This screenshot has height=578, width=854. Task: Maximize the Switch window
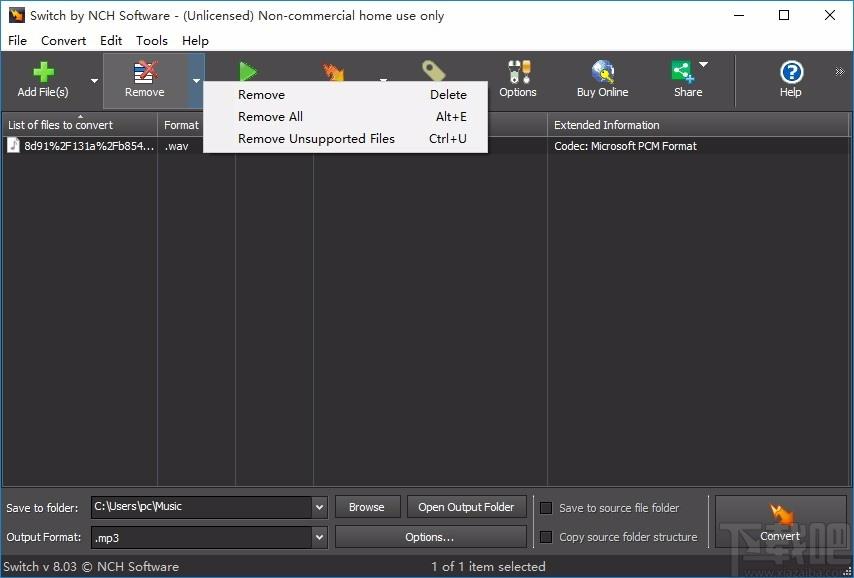tap(784, 15)
